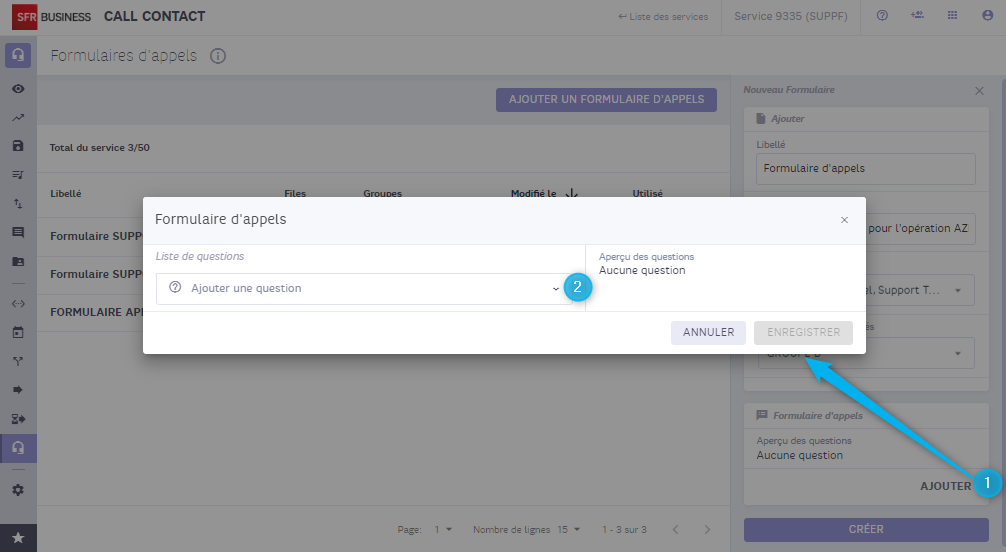The image size is (1006, 552).
Task: Open the call routing fork icon
Action: point(18,361)
